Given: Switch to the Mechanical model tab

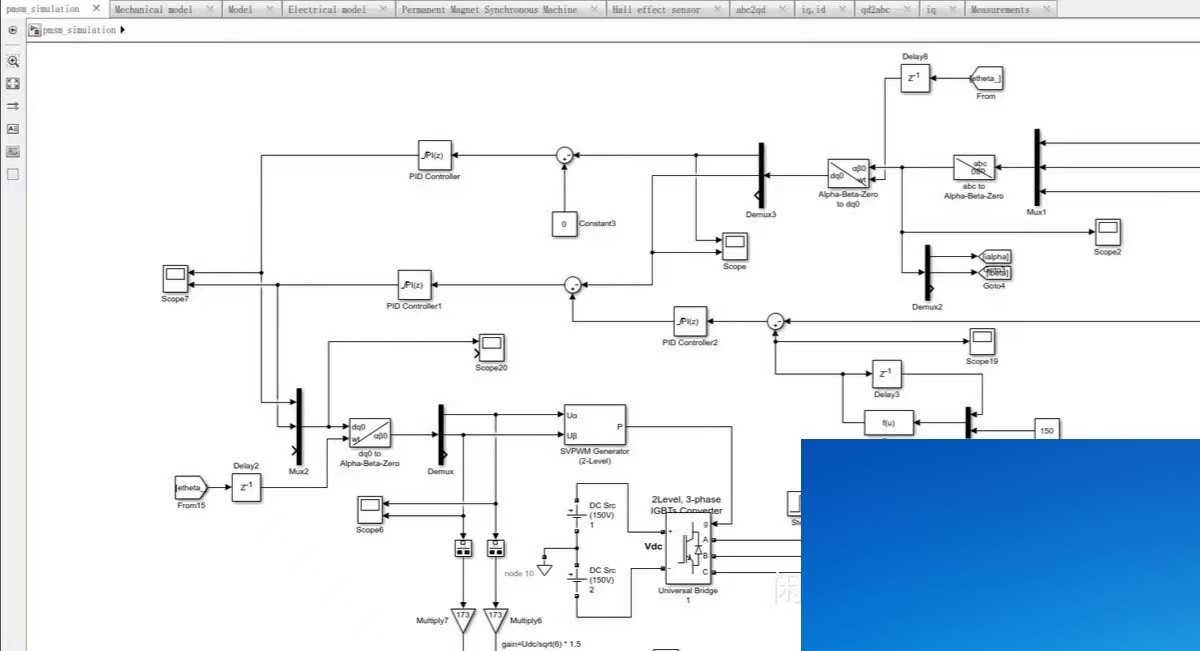Looking at the screenshot, I should pyautogui.click(x=154, y=9).
